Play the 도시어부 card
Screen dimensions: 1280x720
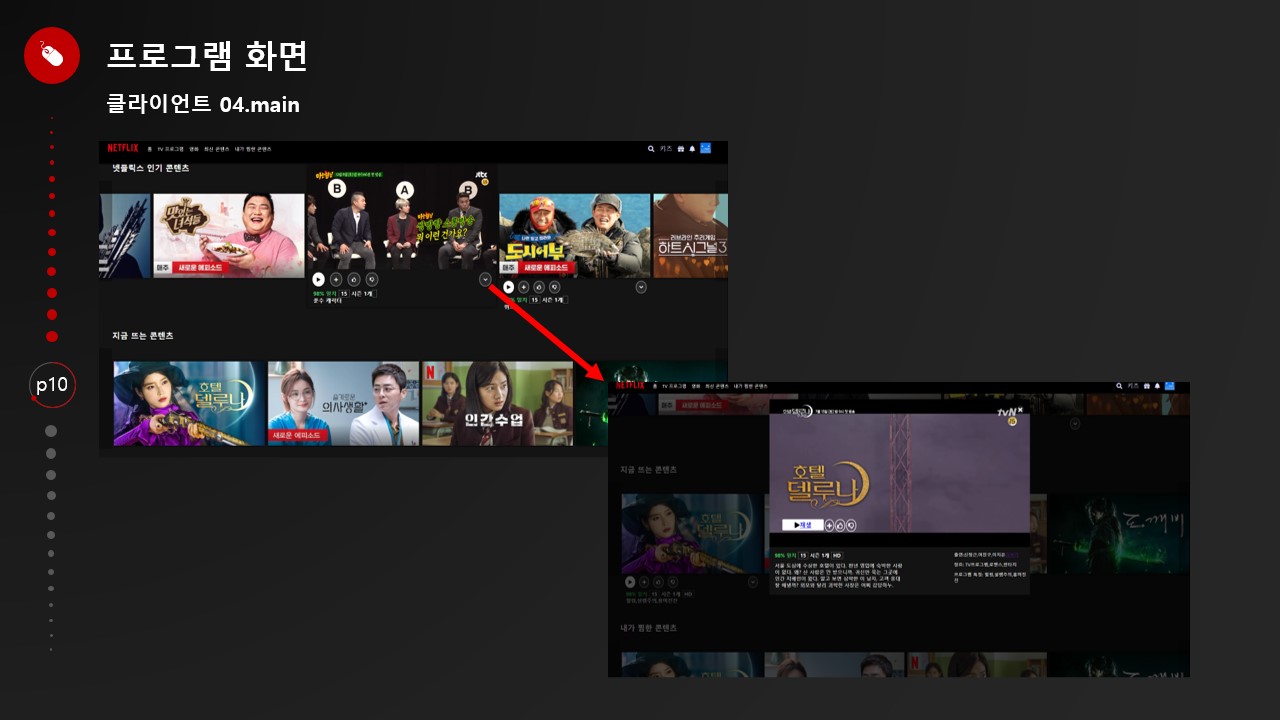(509, 287)
